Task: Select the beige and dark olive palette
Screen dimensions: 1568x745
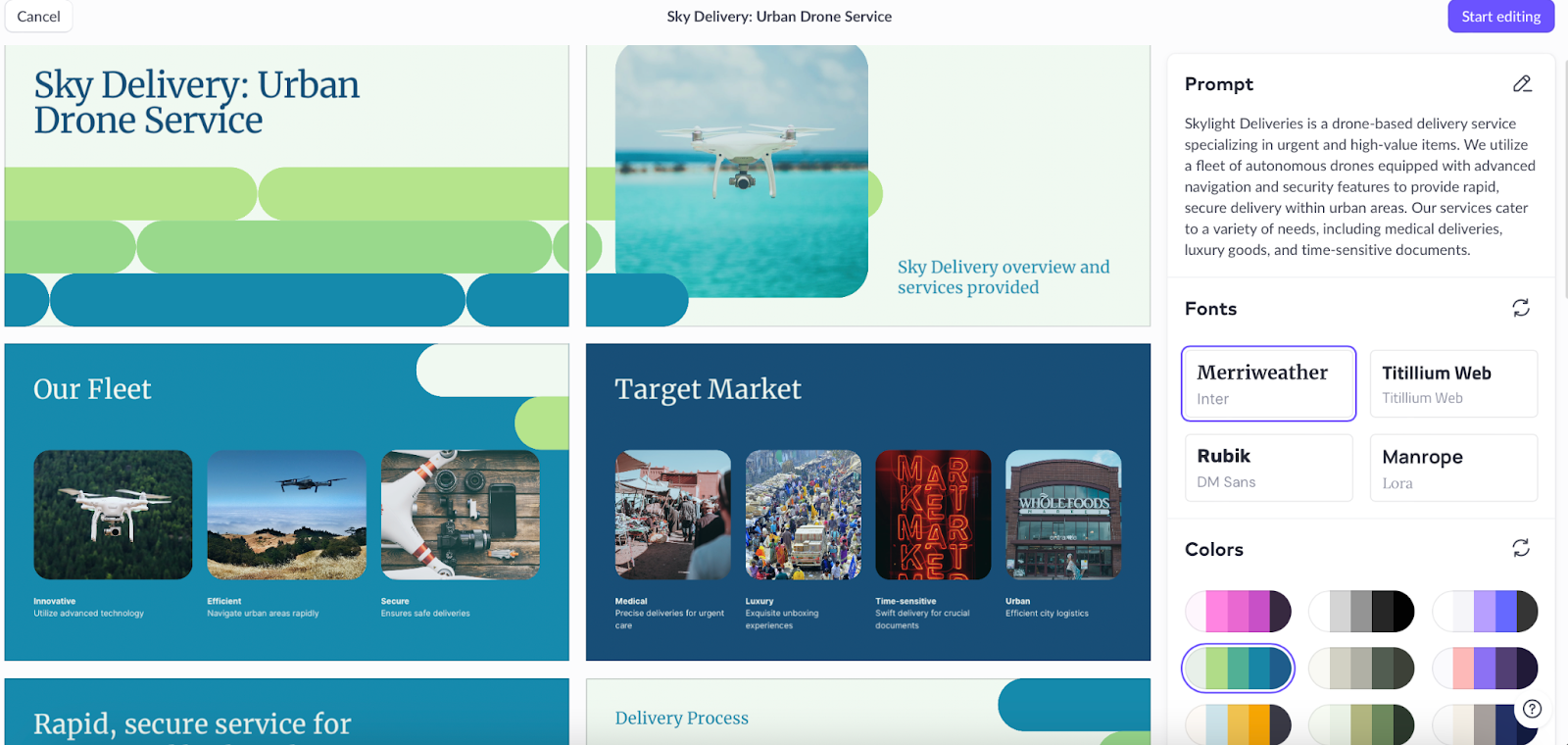Action: click(x=1361, y=669)
